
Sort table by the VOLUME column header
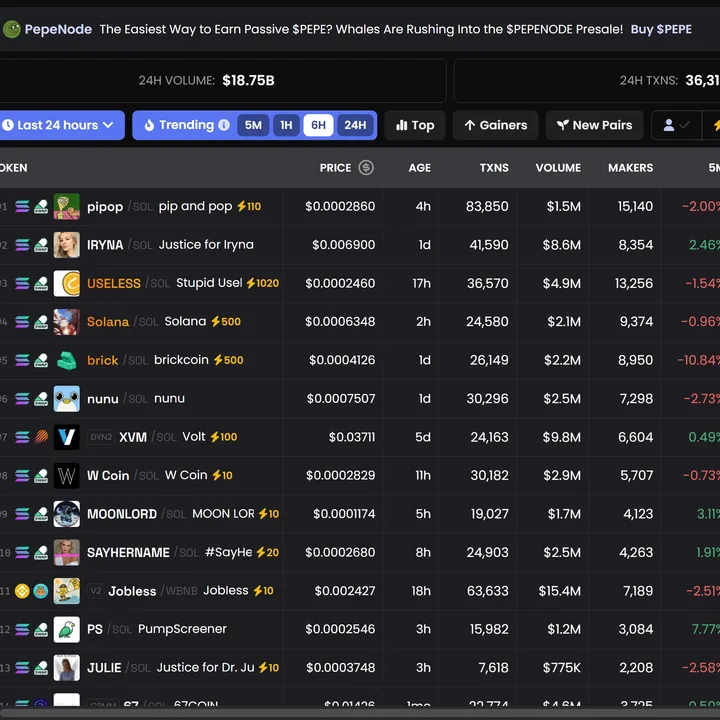pos(558,168)
